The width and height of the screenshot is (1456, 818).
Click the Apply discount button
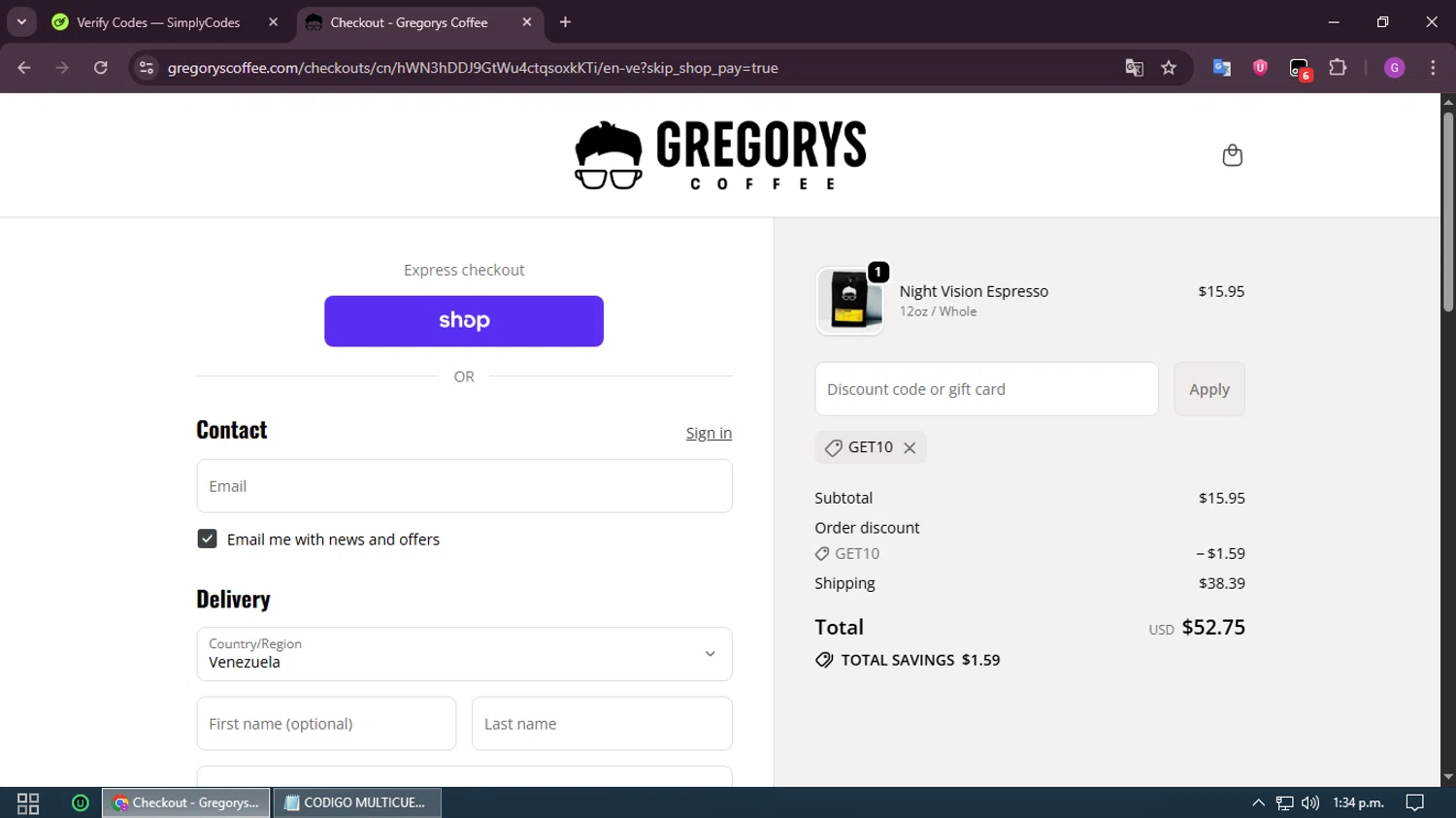[1209, 389]
